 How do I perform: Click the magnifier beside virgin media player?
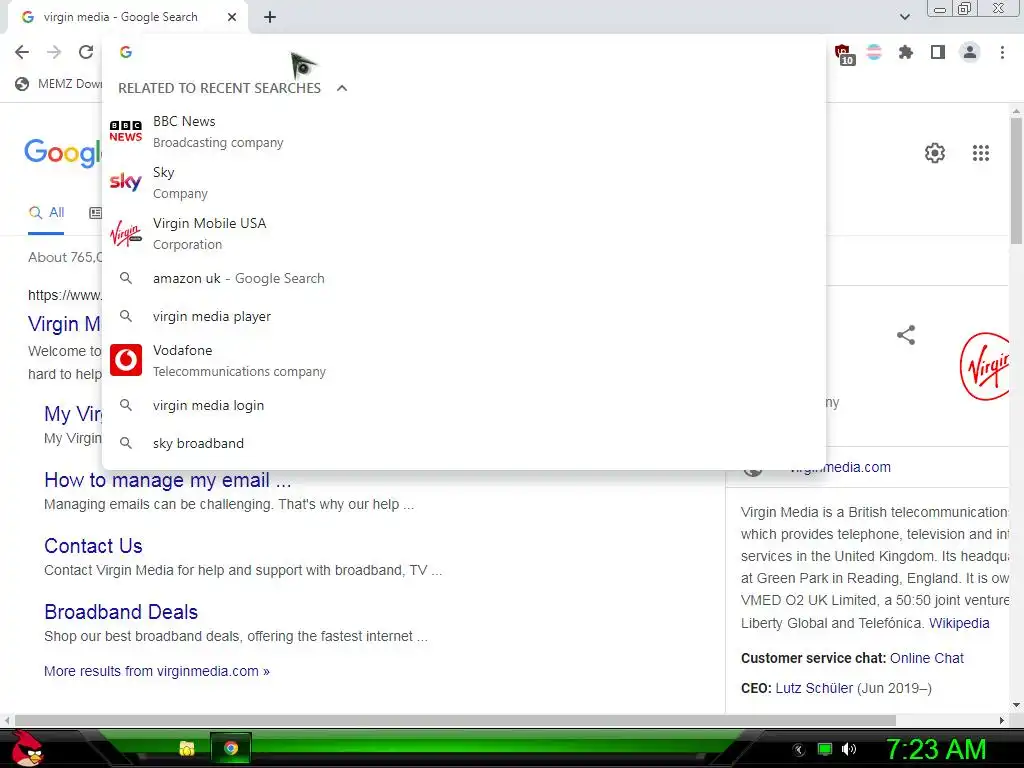[x=126, y=316]
